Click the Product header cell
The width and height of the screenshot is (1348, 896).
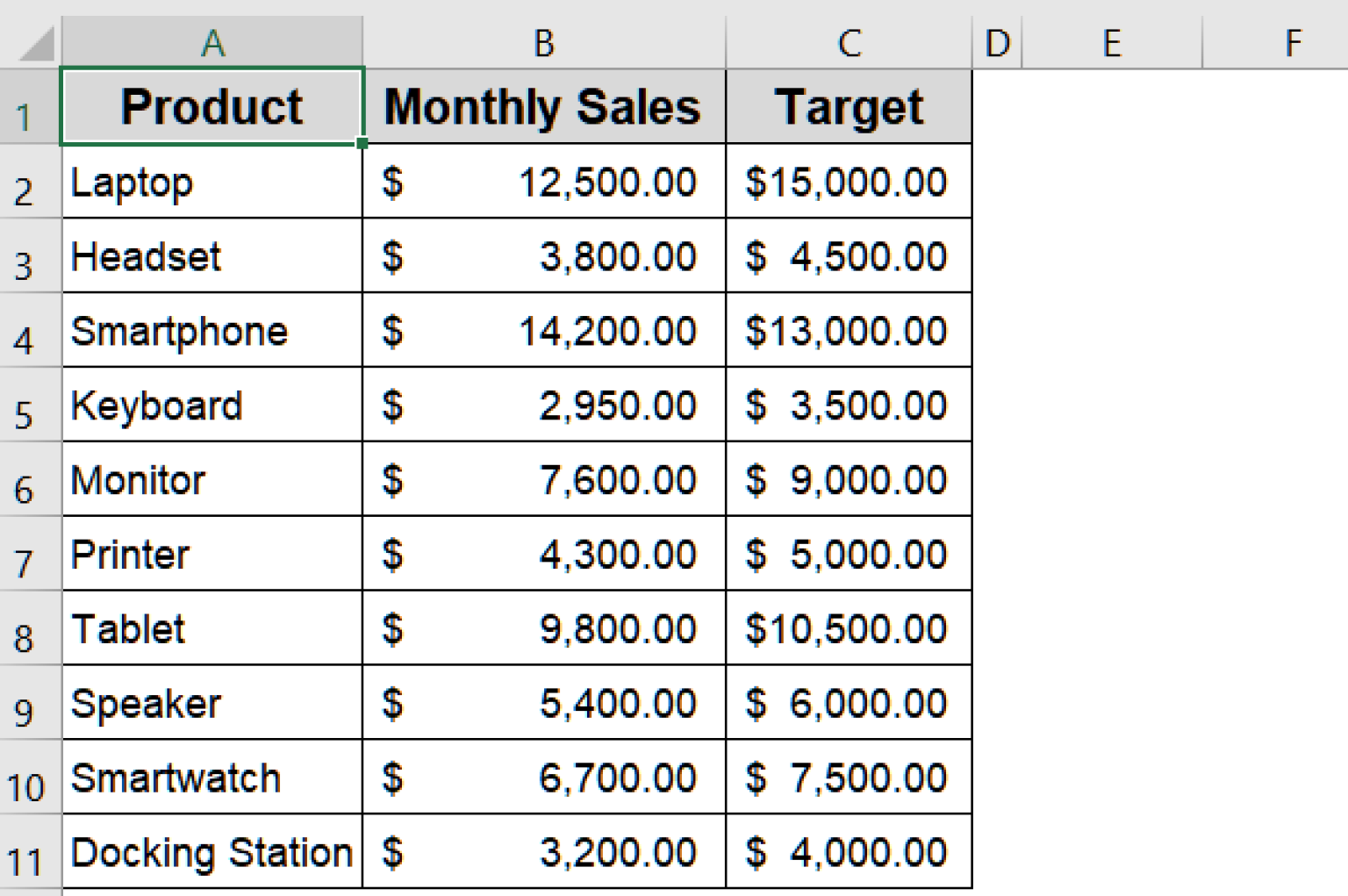[211, 105]
